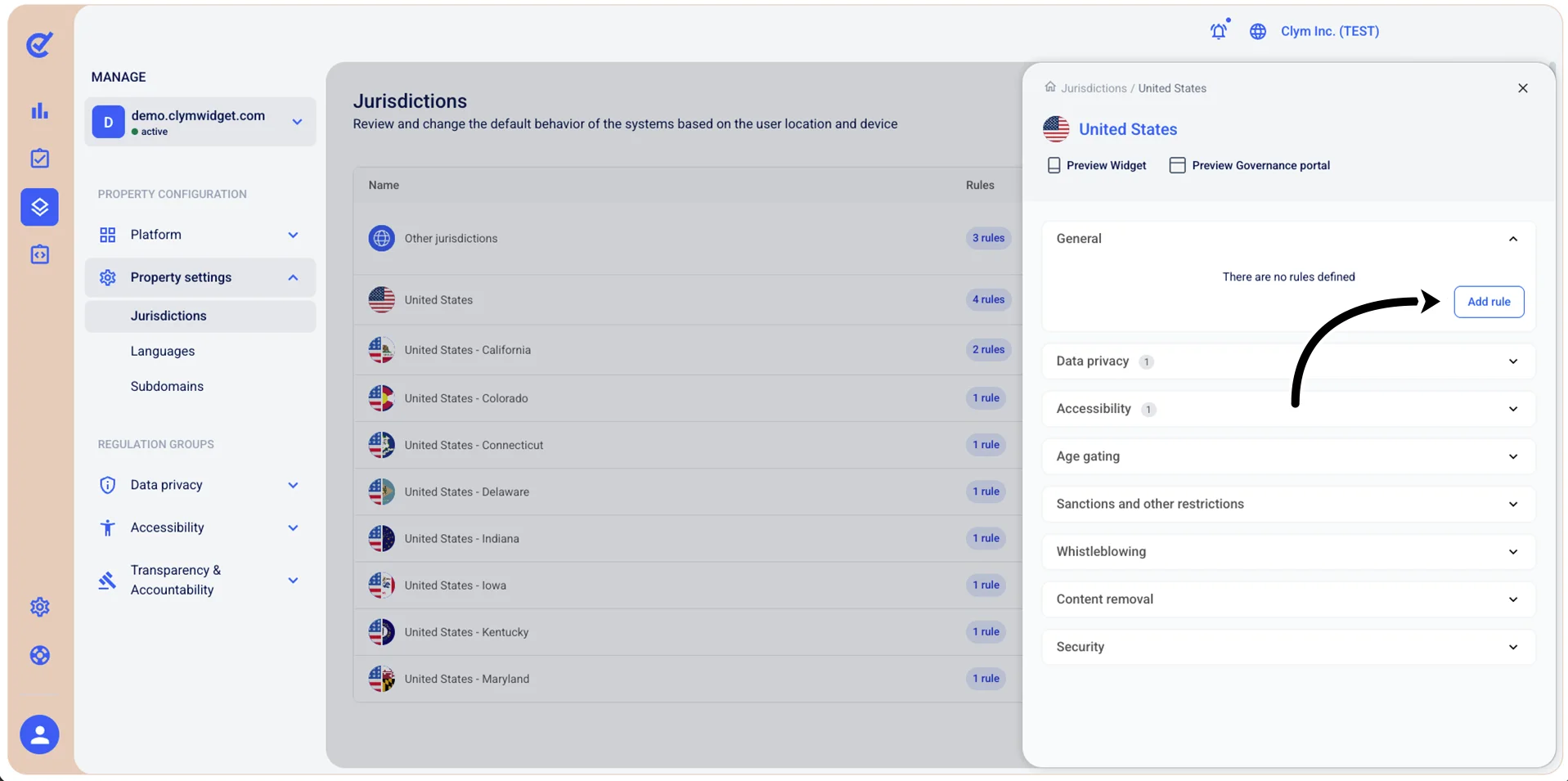This screenshot has width=1568, height=781.
Task: Select Languages in sidebar menu
Action: pos(163,351)
